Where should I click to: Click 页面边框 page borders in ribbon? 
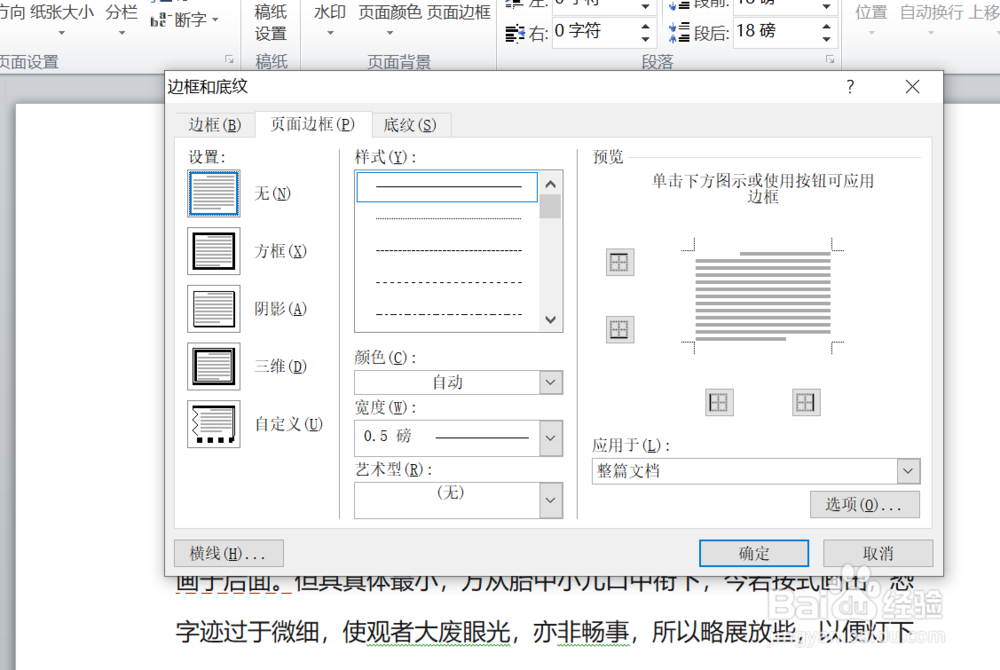click(x=458, y=13)
